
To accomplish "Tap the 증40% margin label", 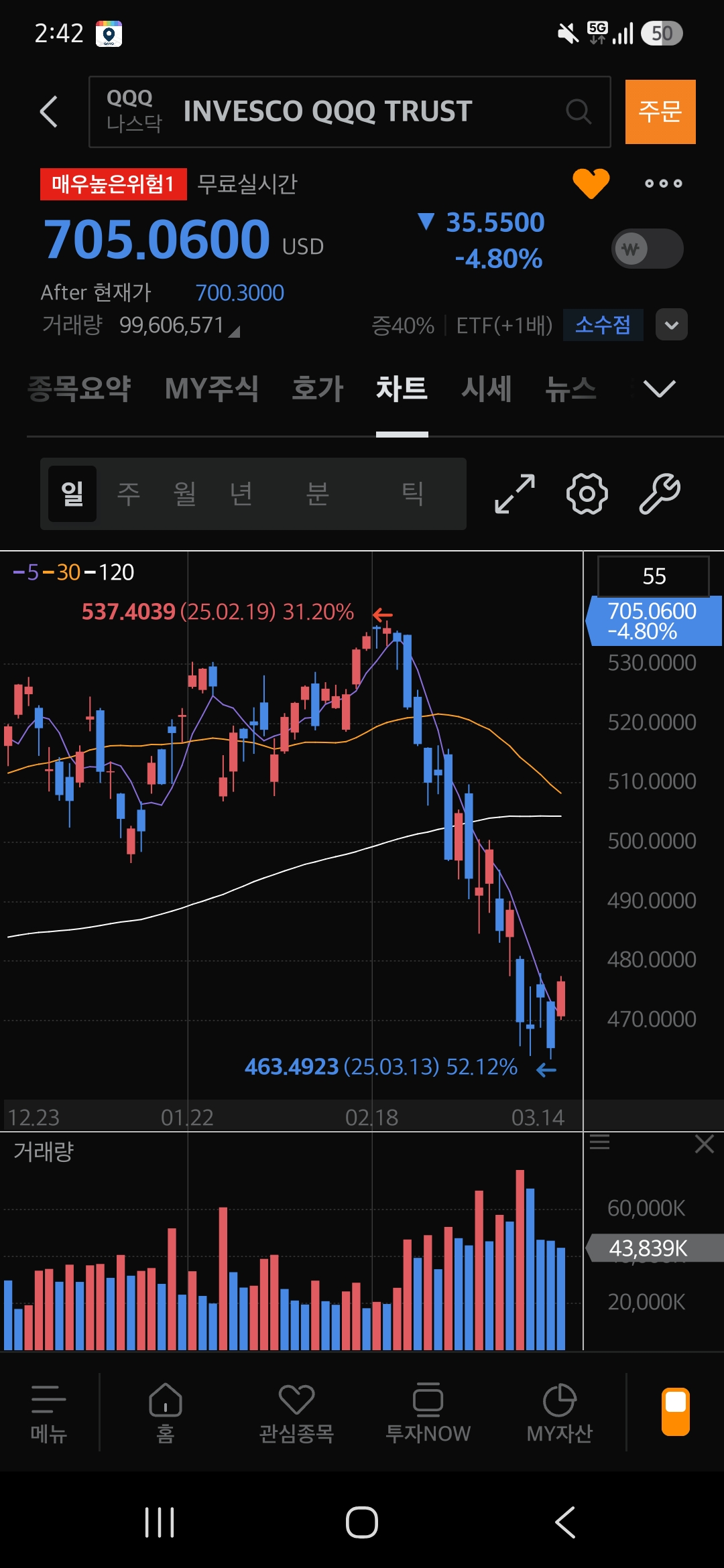I will pos(403,326).
